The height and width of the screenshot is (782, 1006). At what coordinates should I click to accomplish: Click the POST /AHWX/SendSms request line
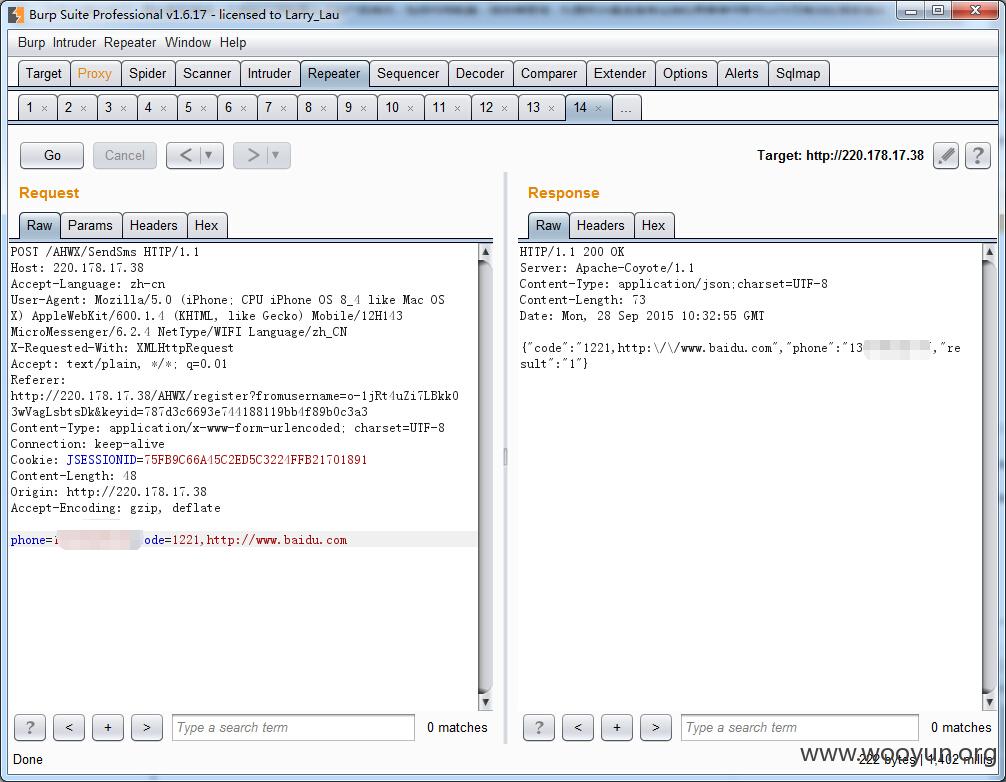(105, 252)
